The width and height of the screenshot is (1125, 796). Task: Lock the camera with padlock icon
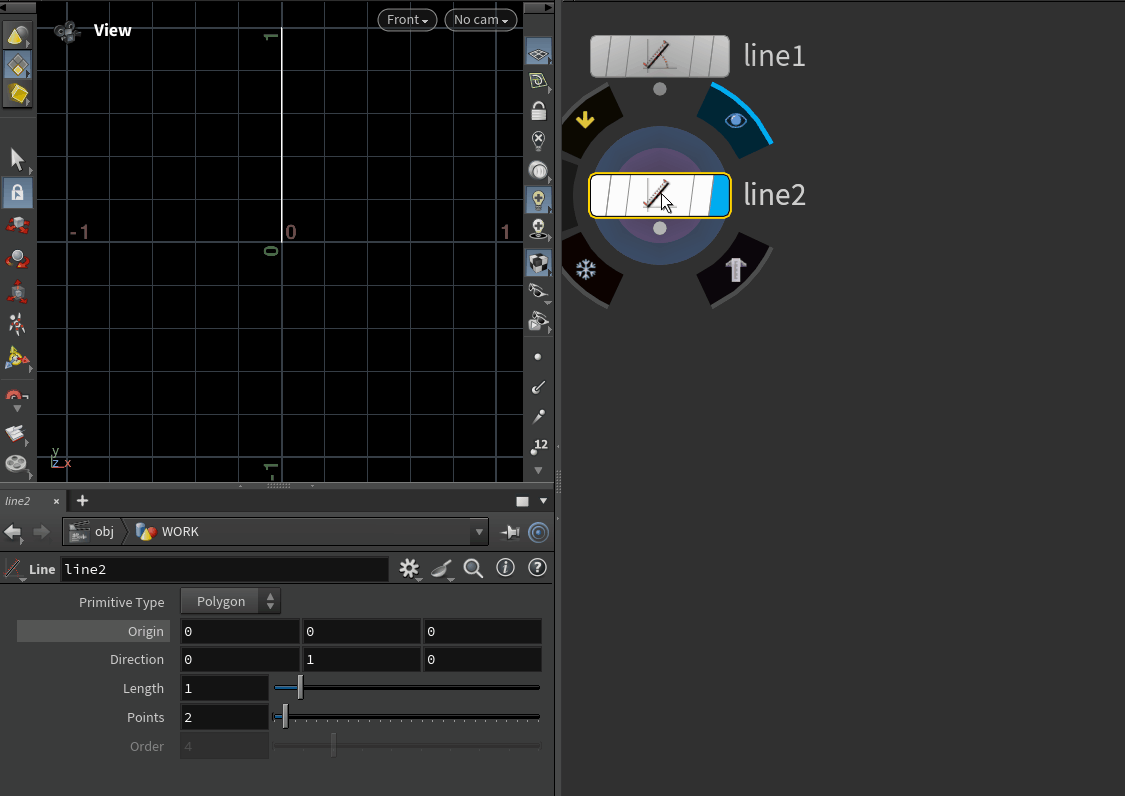pyautogui.click(x=538, y=111)
